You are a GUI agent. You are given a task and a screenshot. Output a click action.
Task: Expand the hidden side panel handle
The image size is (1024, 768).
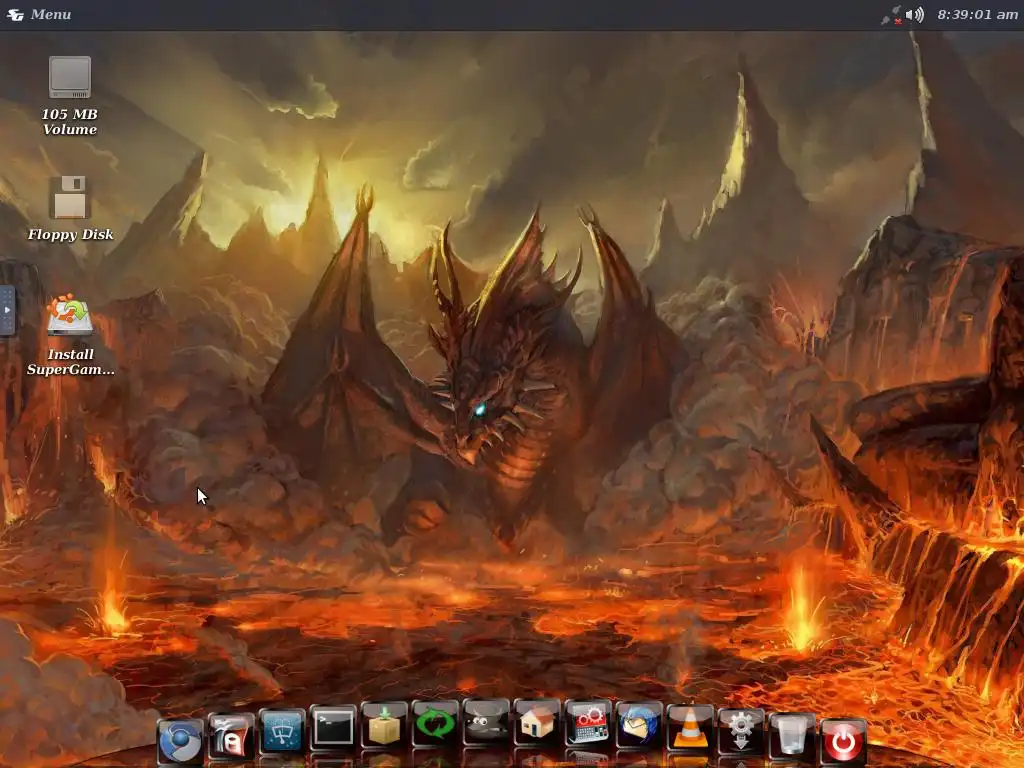[7, 310]
